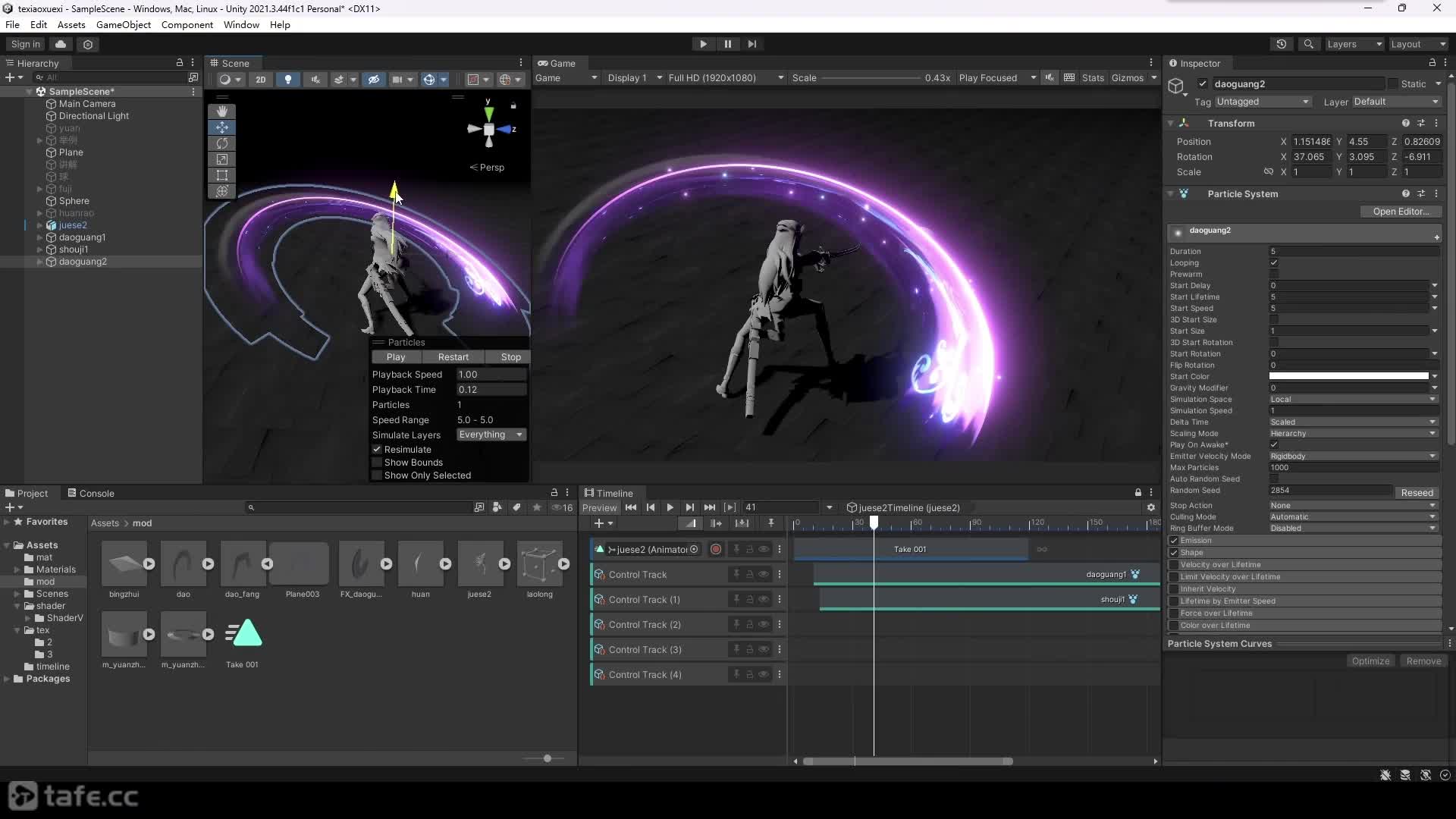Open Simulate Layers Everything dropdown
1456x819 pixels.
491,435
